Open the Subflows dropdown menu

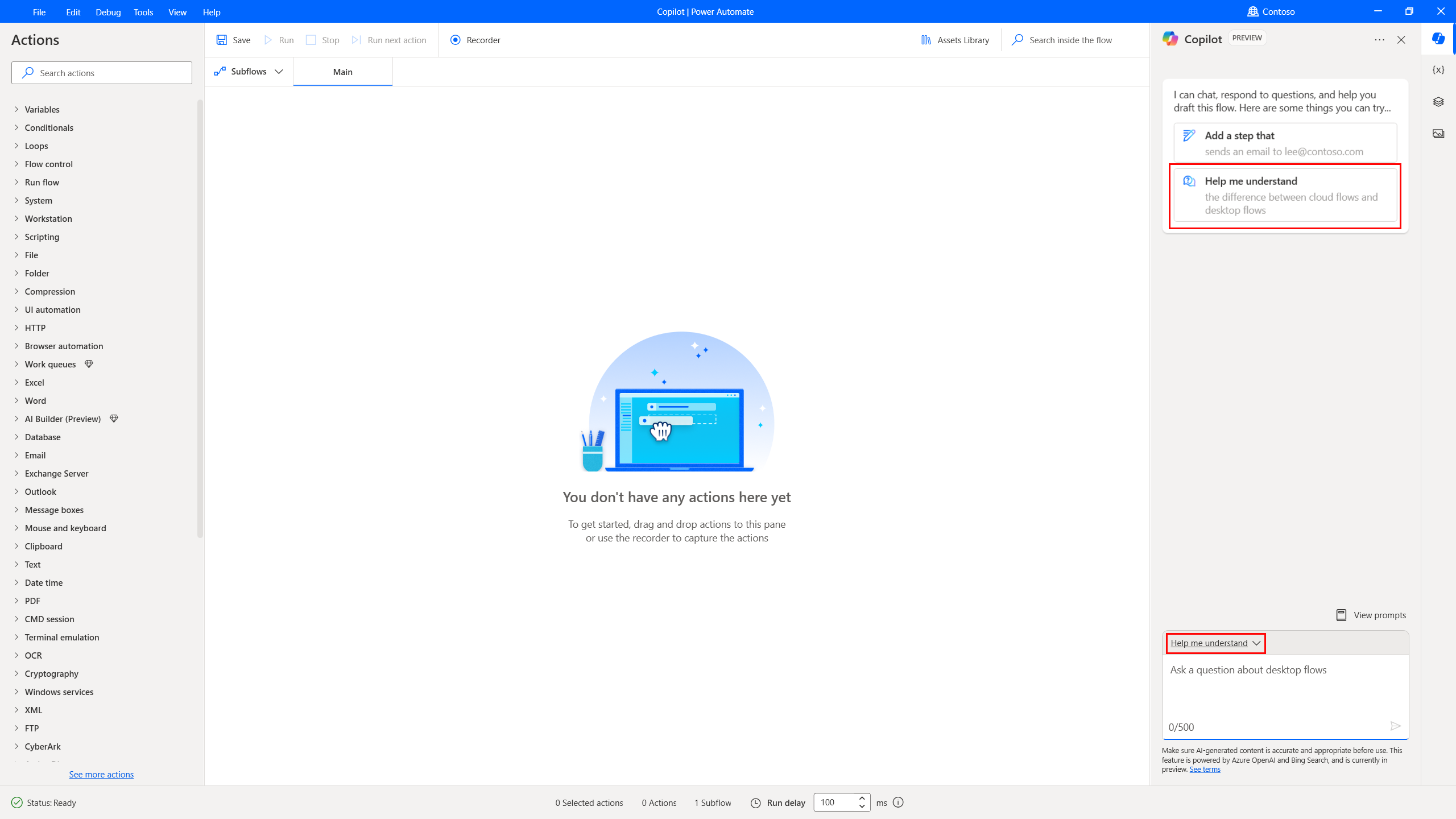pyautogui.click(x=248, y=71)
